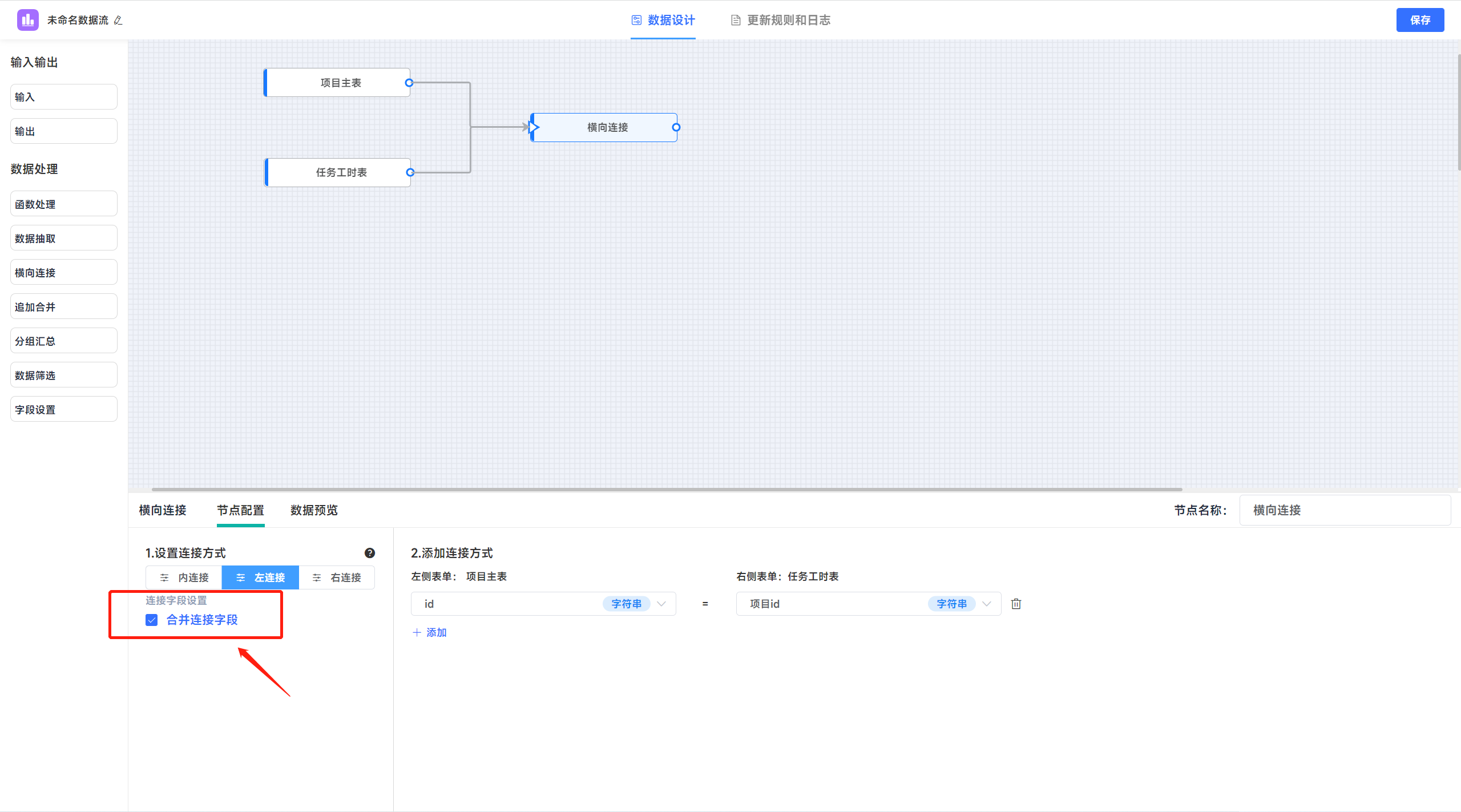Screen dimensions: 1461x812
Task: Select the 数据筛选 component
Action: point(64,375)
